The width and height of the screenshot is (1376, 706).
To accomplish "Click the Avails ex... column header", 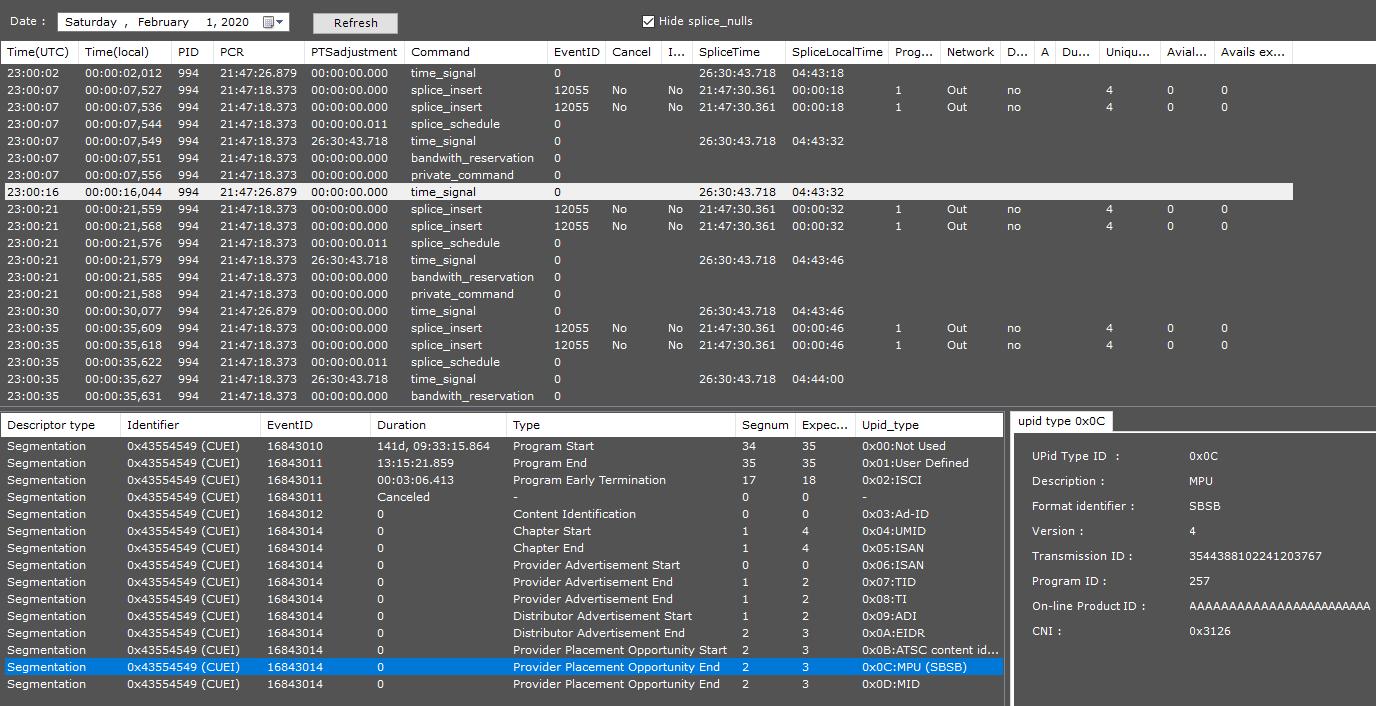I will click(1253, 52).
